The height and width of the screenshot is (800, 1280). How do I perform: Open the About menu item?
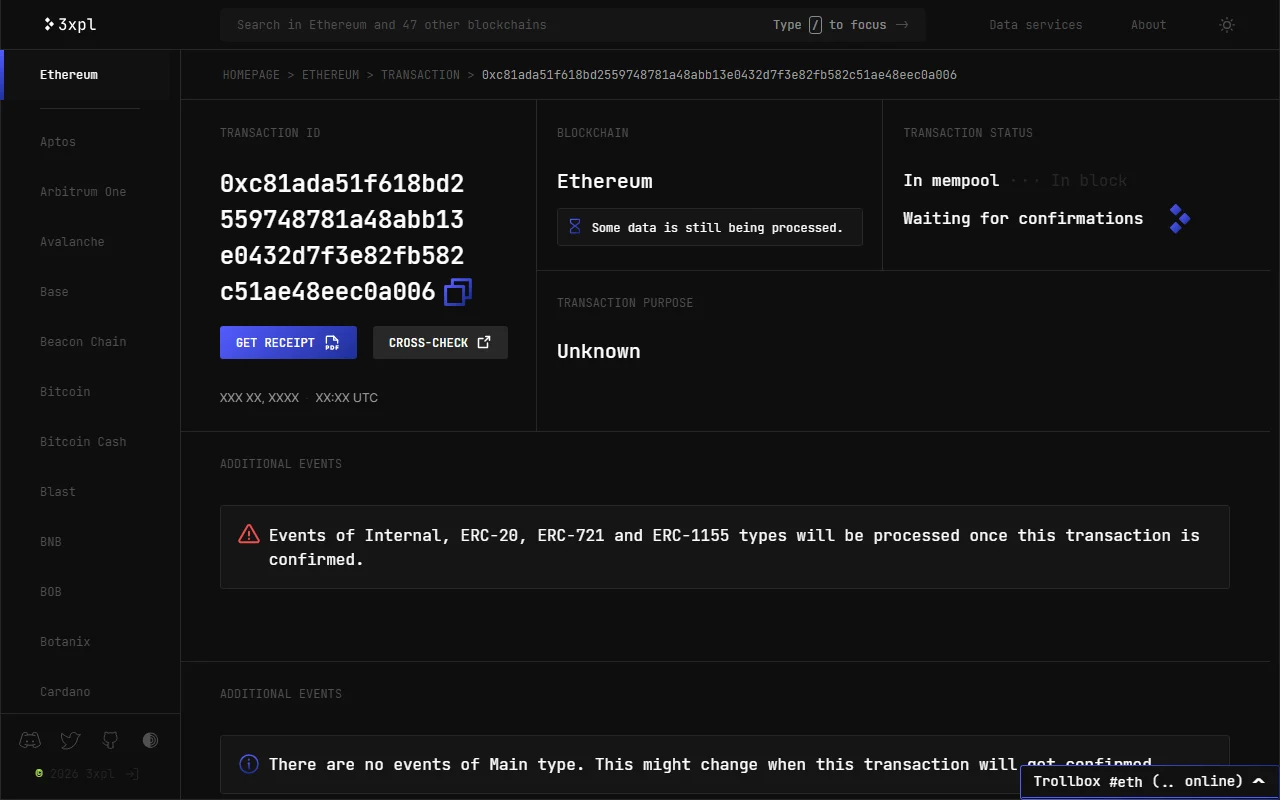(x=1149, y=25)
